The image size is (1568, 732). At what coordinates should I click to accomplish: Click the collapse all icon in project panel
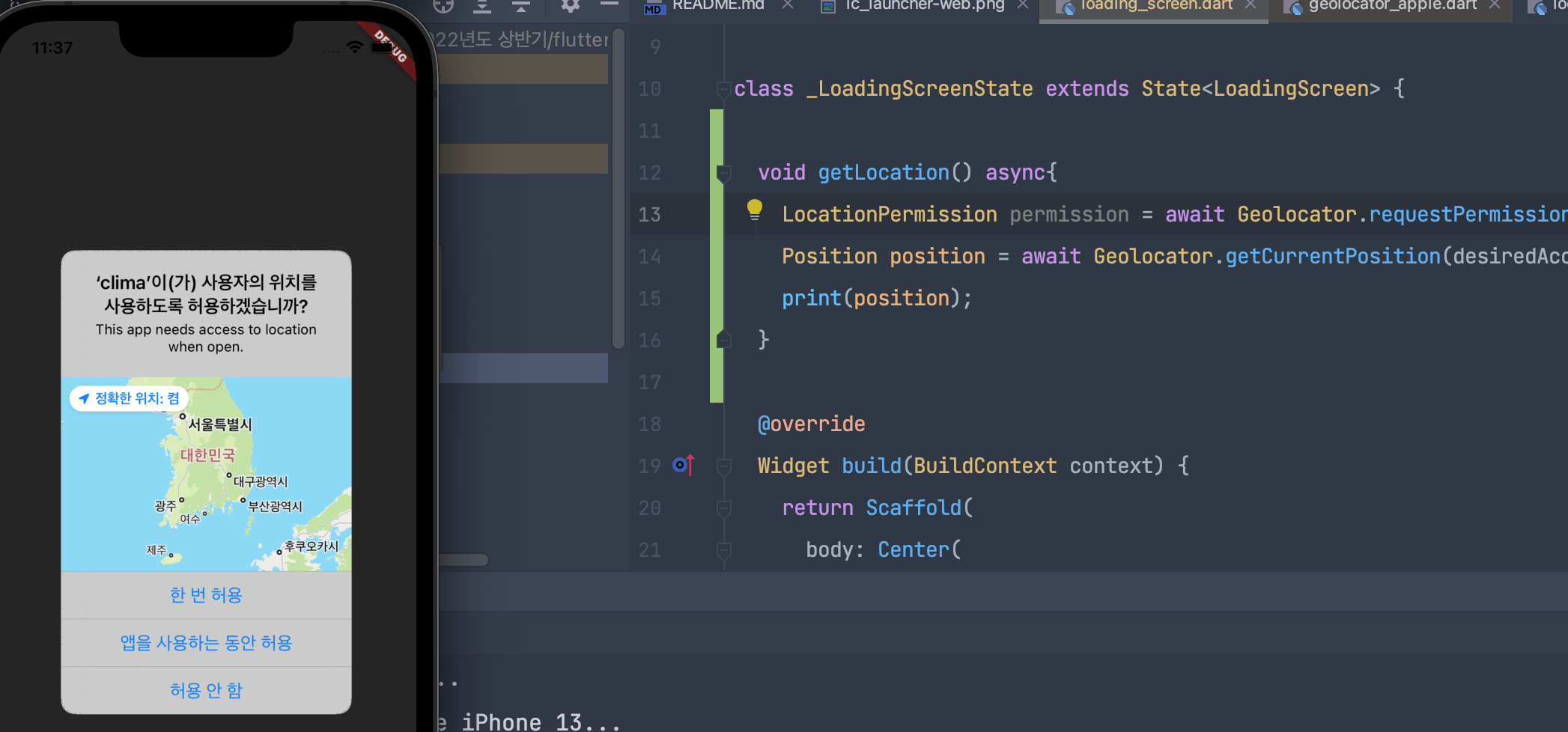[521, 5]
